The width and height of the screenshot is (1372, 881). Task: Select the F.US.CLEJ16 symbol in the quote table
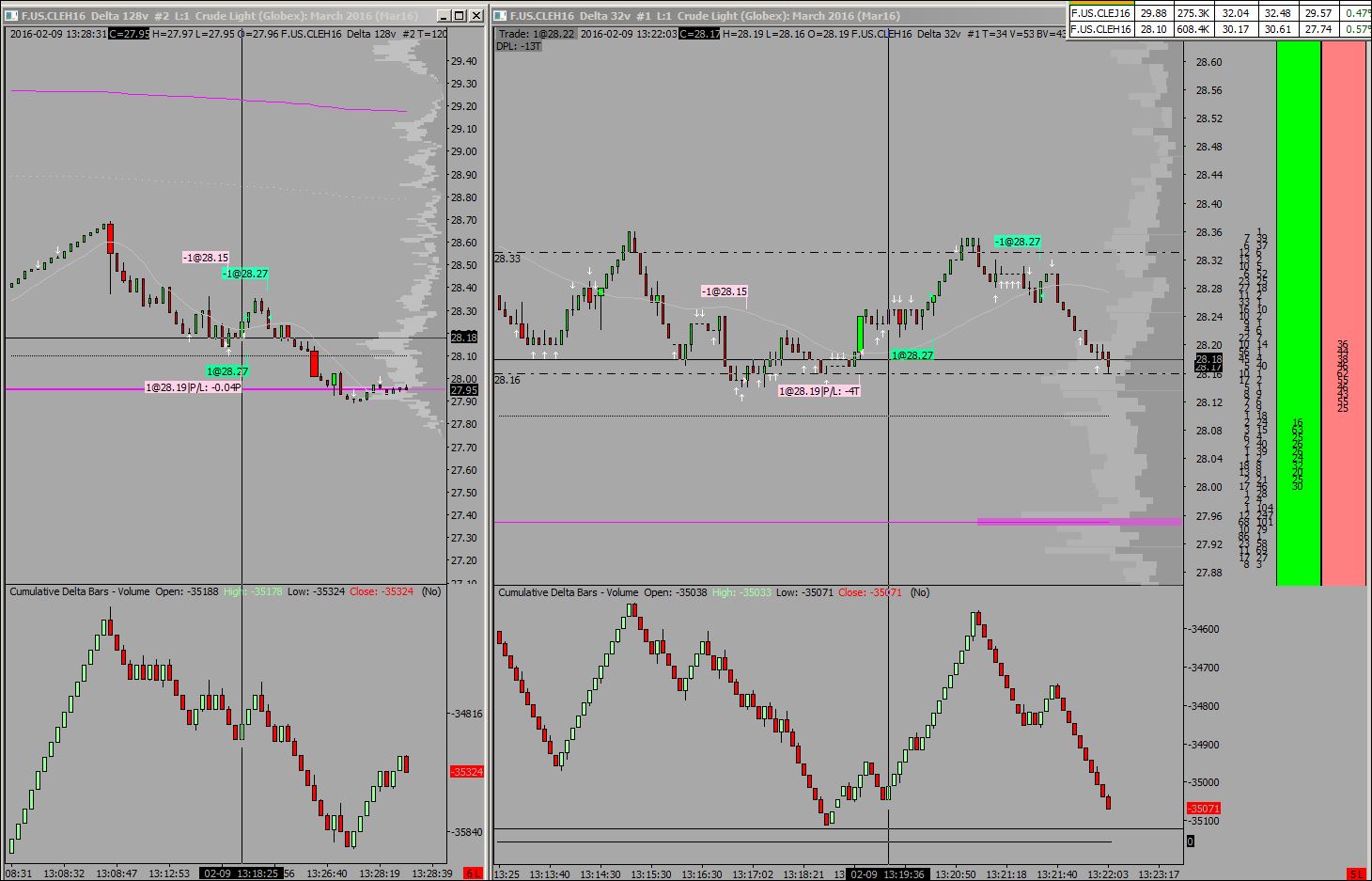point(1100,13)
